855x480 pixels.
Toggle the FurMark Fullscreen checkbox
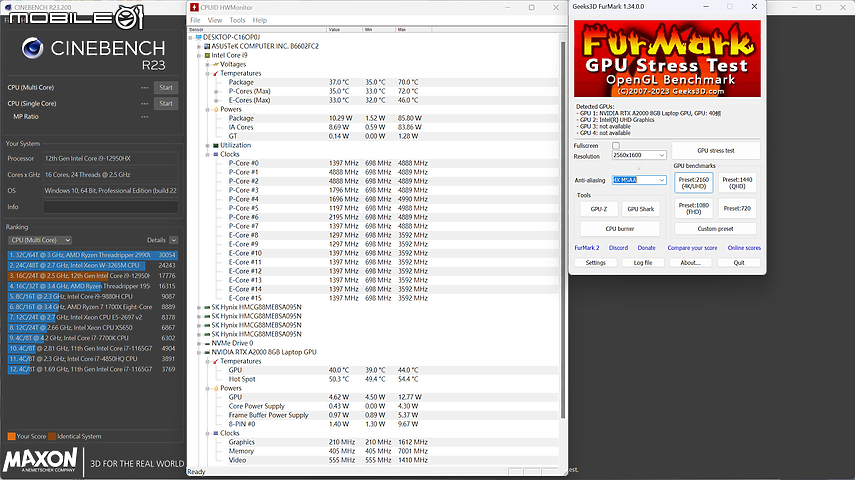pyautogui.click(x=616, y=146)
